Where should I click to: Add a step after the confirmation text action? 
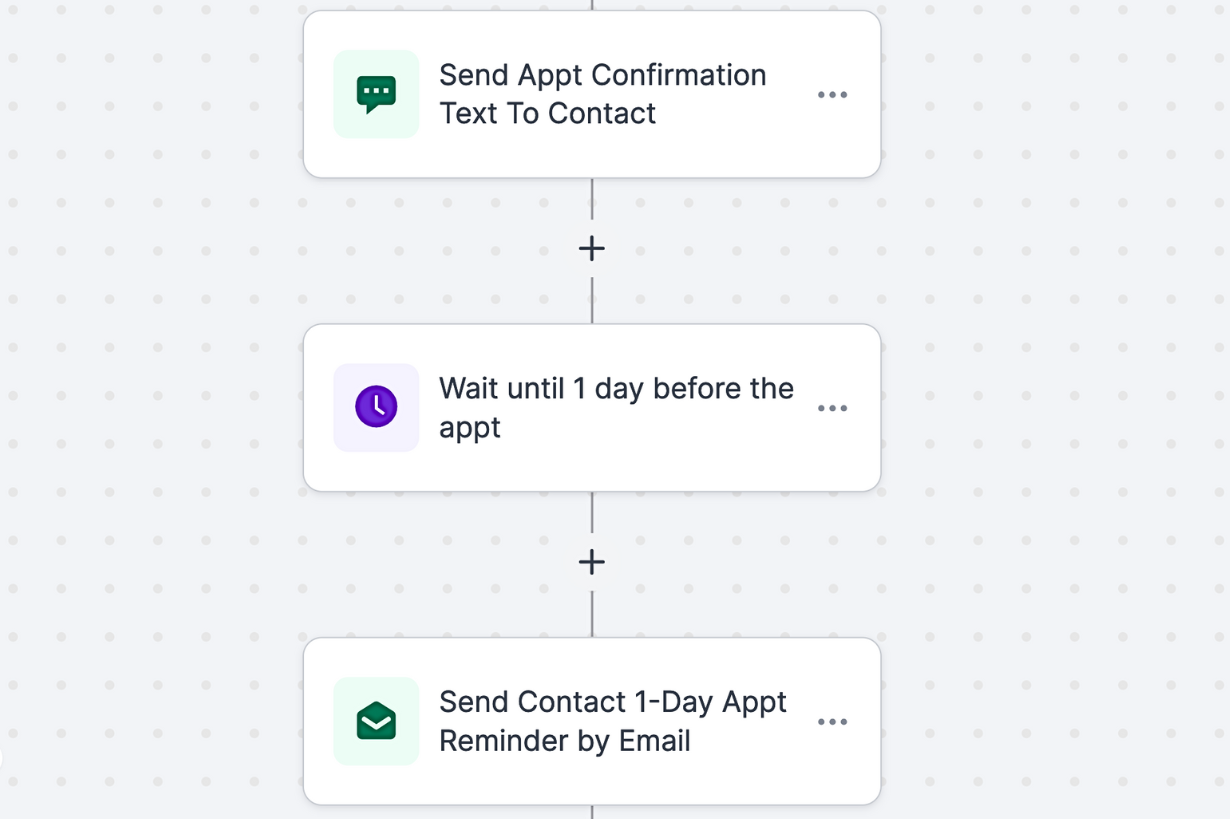[592, 248]
